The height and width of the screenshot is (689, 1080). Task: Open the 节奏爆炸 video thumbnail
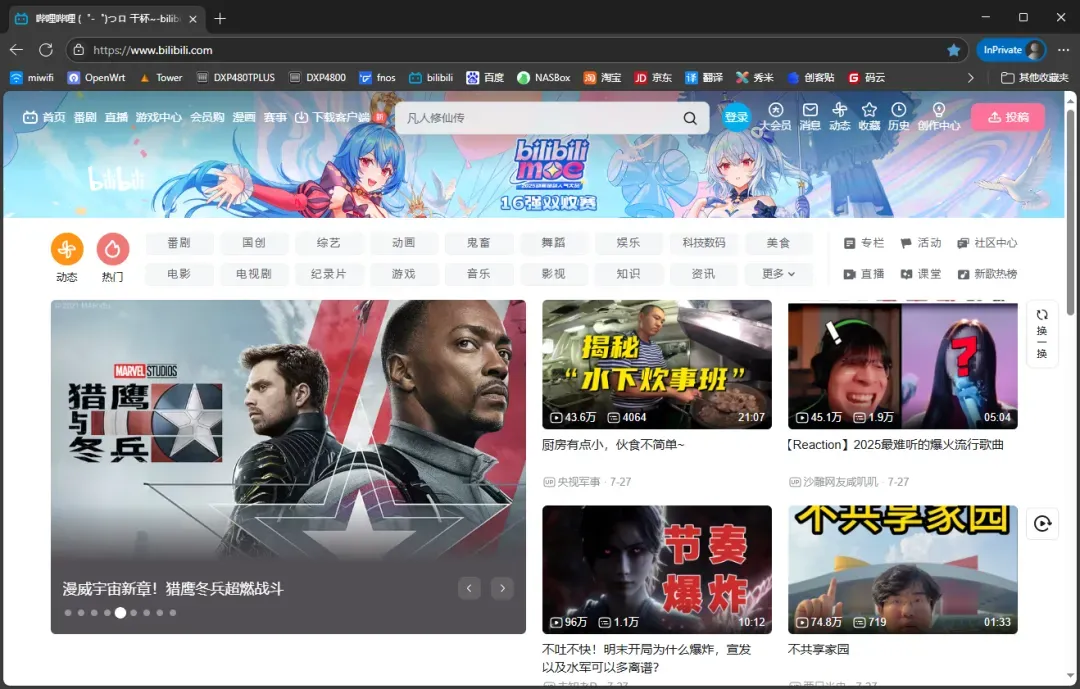point(656,569)
